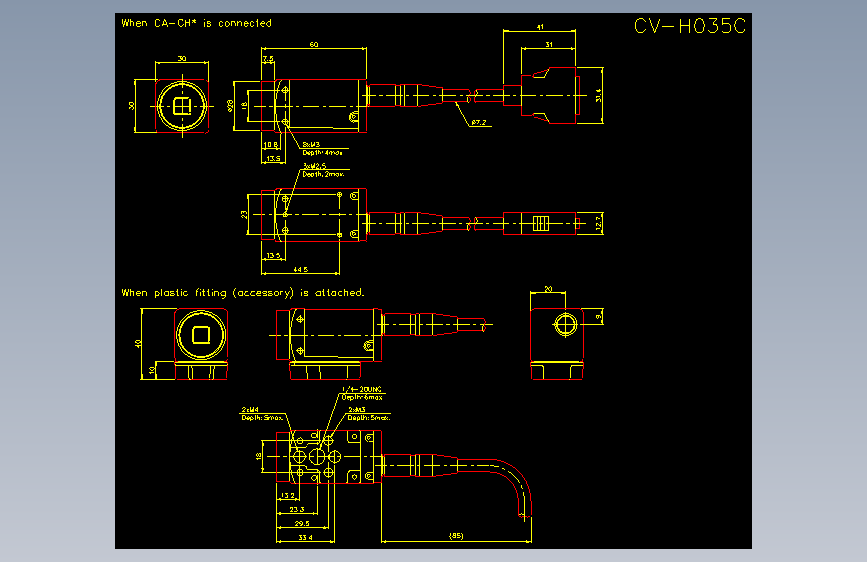This screenshot has height=562, width=867.
Task: Select the 1/4-20UNC thread callout
Action: (x=362, y=389)
